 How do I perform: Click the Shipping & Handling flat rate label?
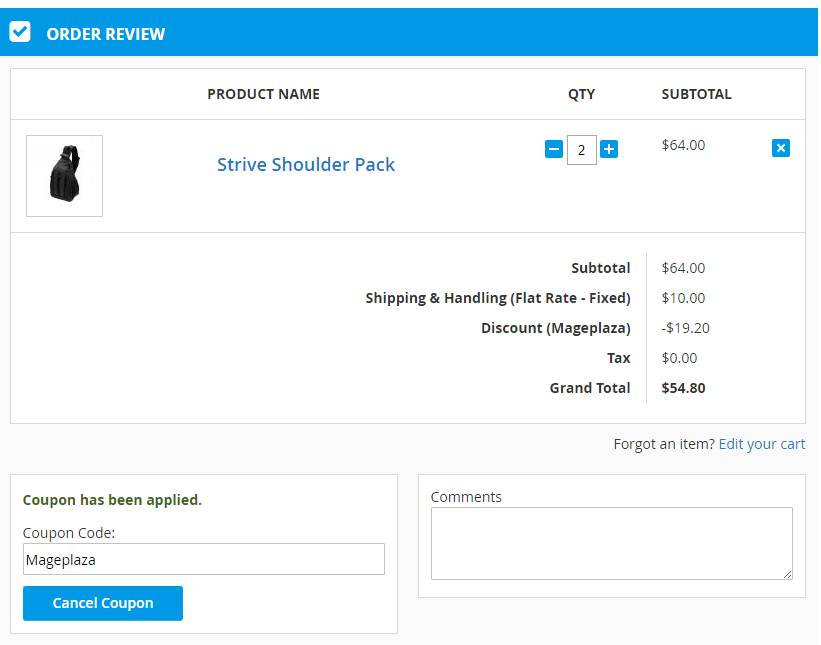tap(497, 298)
